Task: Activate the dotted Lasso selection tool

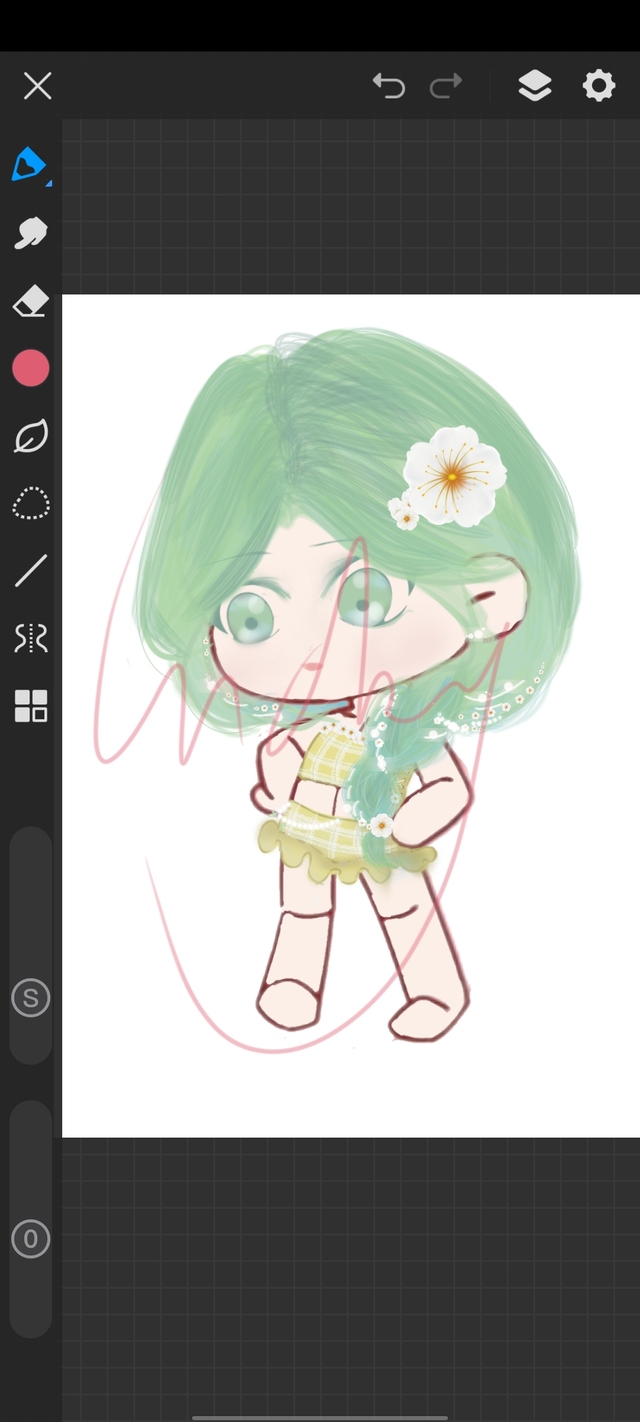Action: click(30, 504)
